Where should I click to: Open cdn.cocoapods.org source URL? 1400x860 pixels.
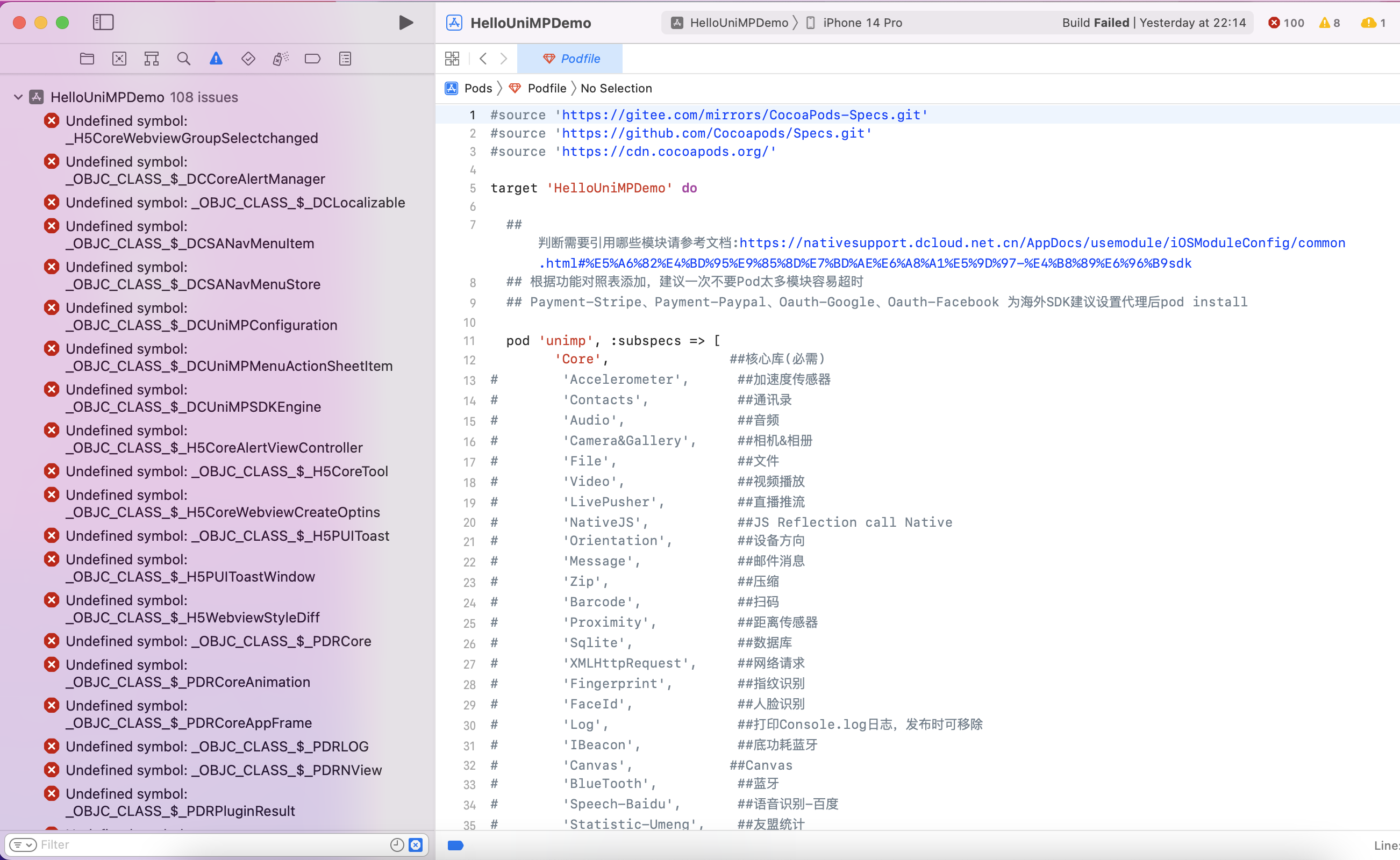pyautogui.click(x=665, y=151)
